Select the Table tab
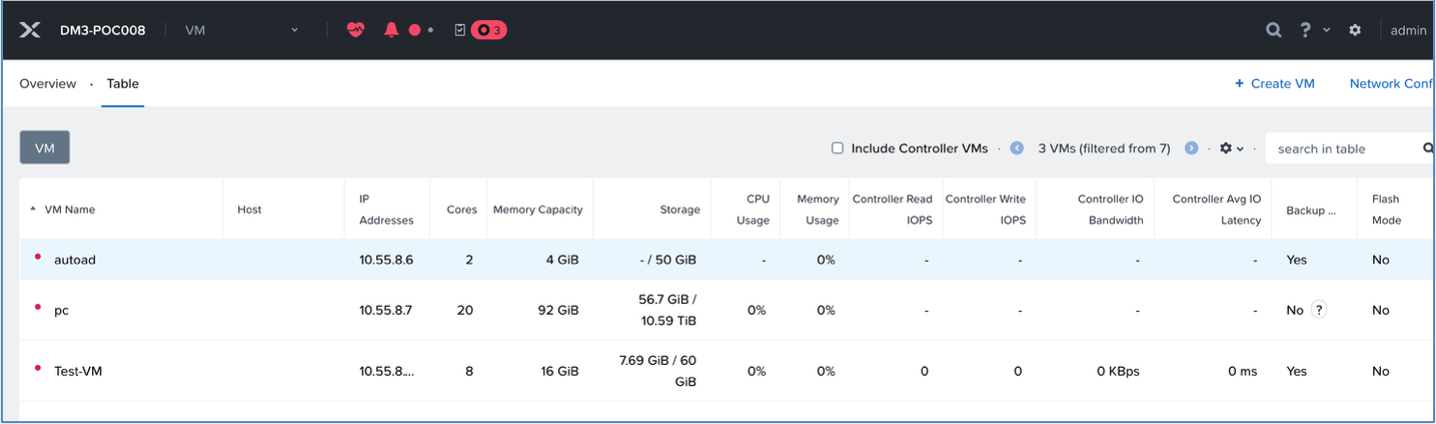 (x=123, y=84)
